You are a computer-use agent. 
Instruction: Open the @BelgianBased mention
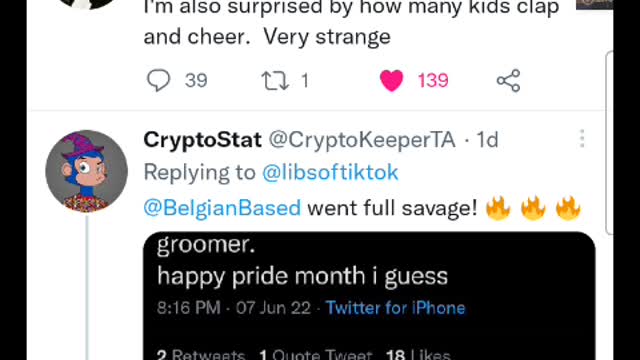(x=222, y=208)
